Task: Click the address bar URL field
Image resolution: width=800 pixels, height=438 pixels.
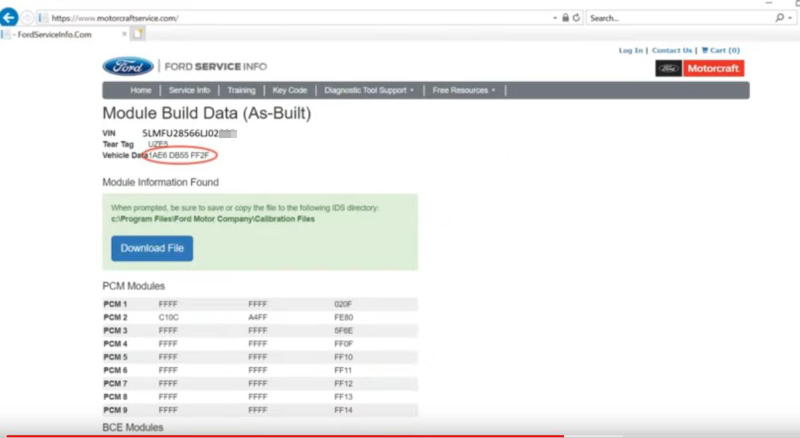Action: click(296, 18)
